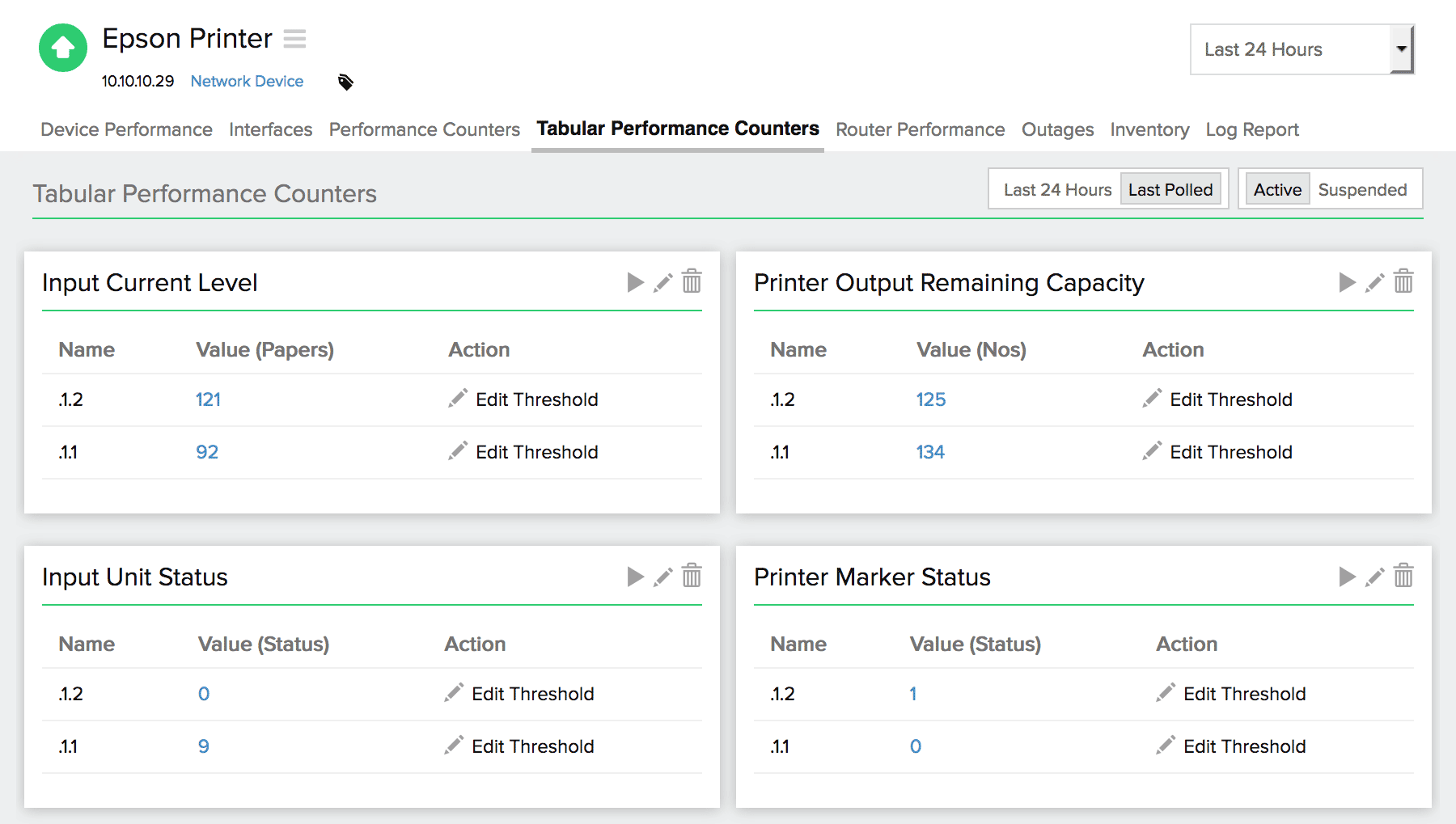This screenshot has width=1456, height=824.
Task: Open the hamburger menu next to Epson Printer
Action: click(295, 38)
